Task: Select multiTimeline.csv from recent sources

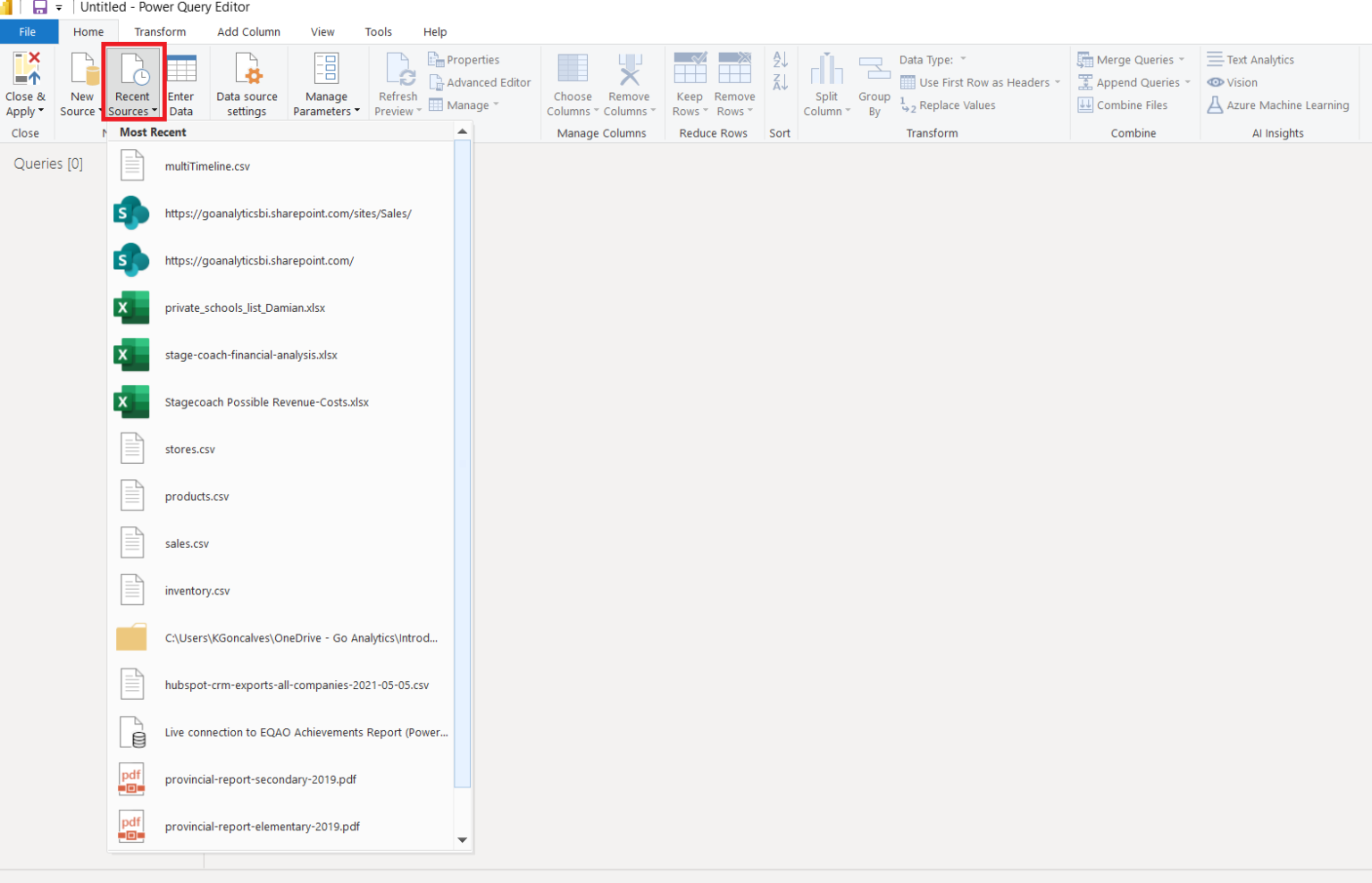Action: [x=280, y=166]
